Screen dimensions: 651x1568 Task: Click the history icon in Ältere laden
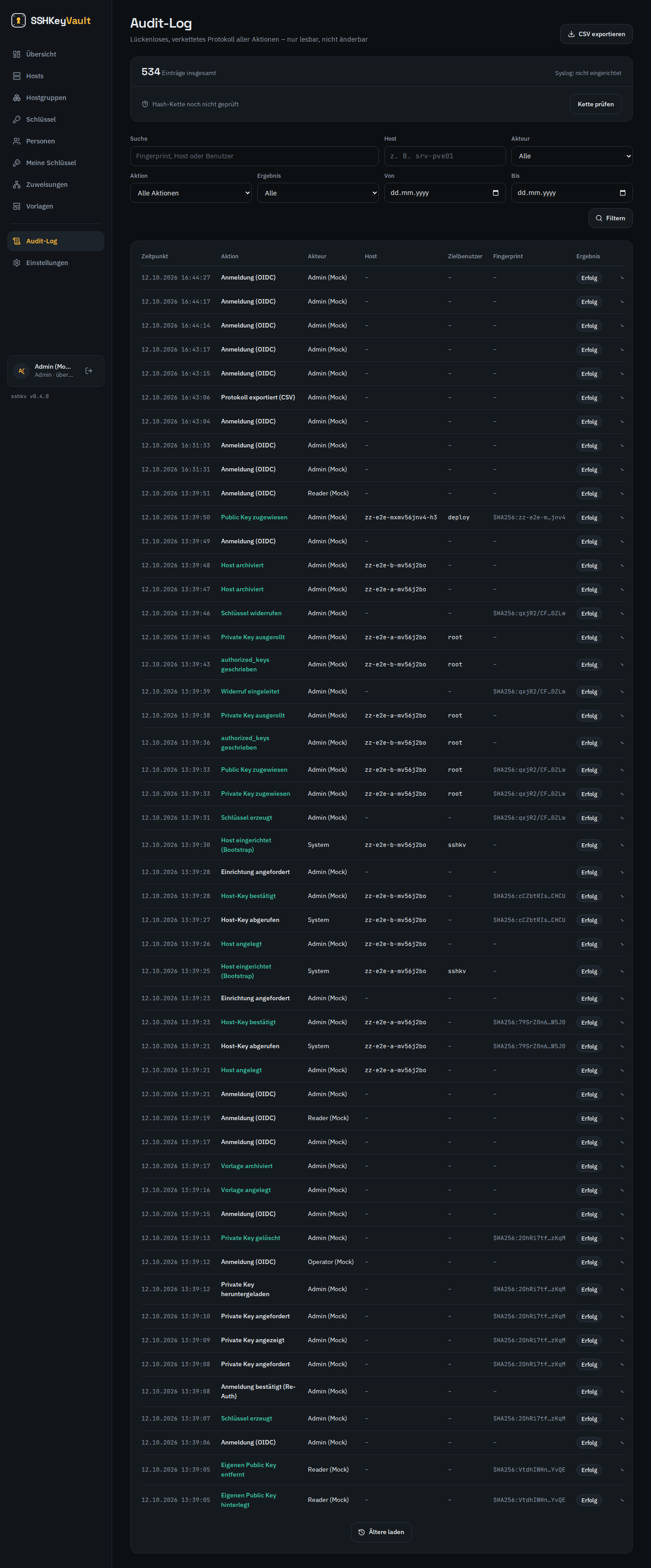pyautogui.click(x=361, y=1532)
